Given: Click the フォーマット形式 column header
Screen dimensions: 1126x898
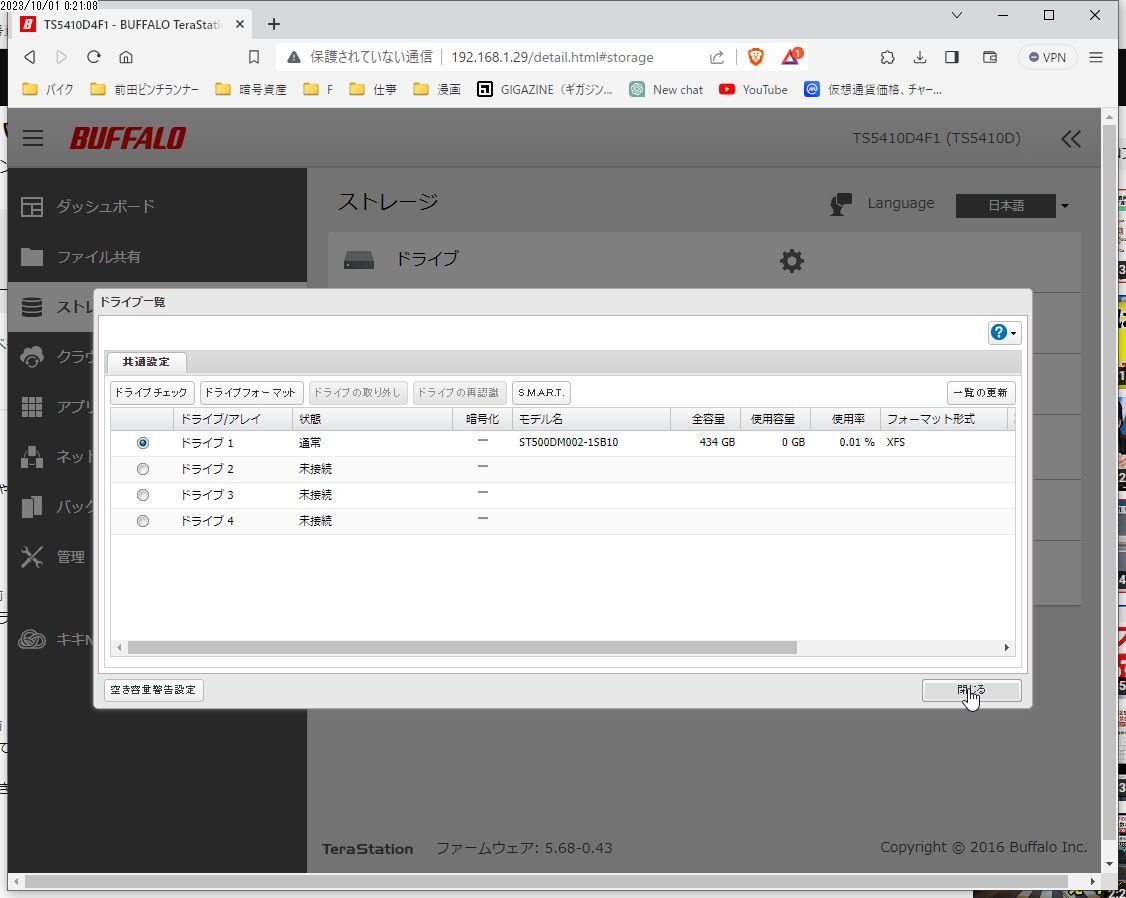Looking at the screenshot, I should [x=944, y=418].
